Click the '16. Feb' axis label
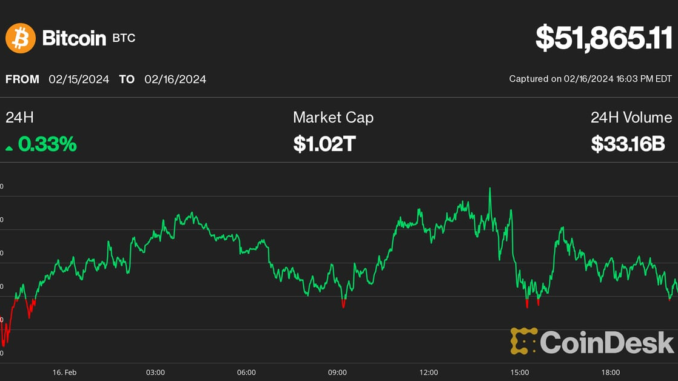The image size is (678, 381). 64,372
